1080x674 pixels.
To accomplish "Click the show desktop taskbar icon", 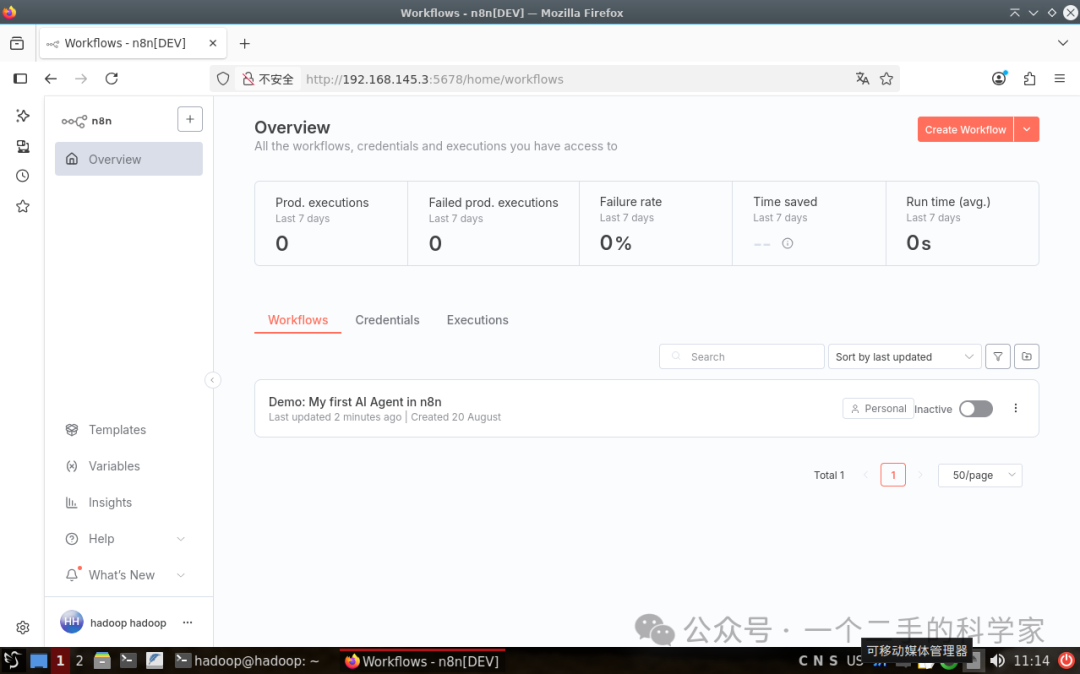I will (x=39, y=661).
